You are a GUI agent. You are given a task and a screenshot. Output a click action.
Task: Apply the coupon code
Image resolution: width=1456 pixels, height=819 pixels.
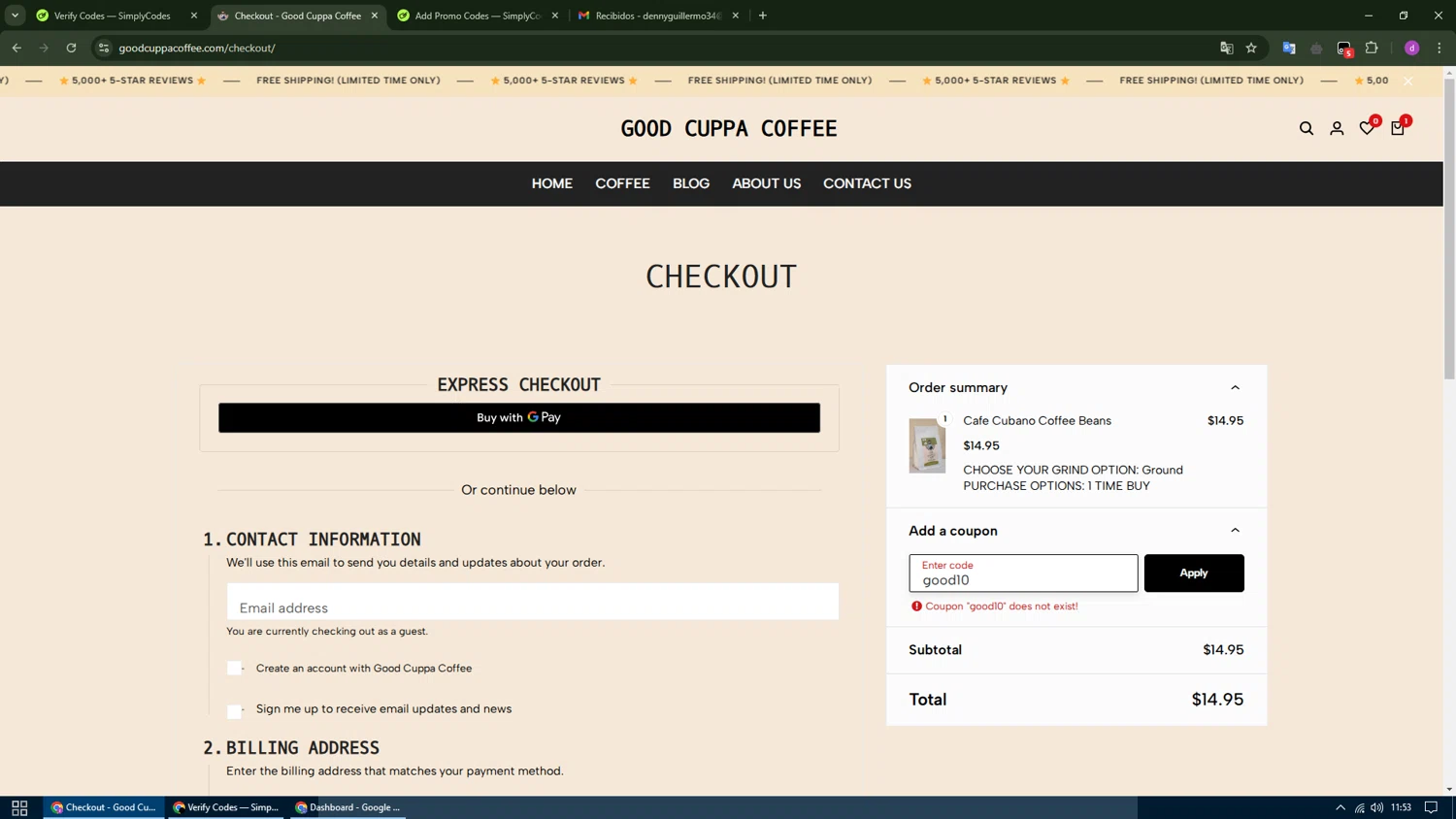click(x=1194, y=573)
